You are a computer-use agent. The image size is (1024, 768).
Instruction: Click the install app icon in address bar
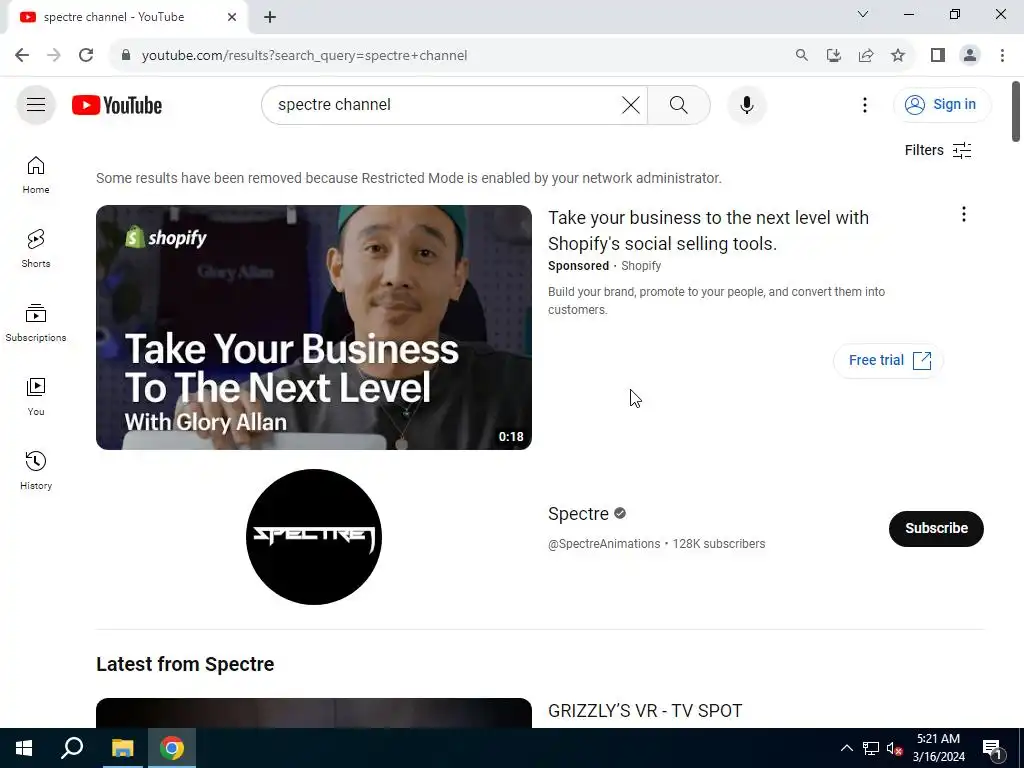point(833,56)
